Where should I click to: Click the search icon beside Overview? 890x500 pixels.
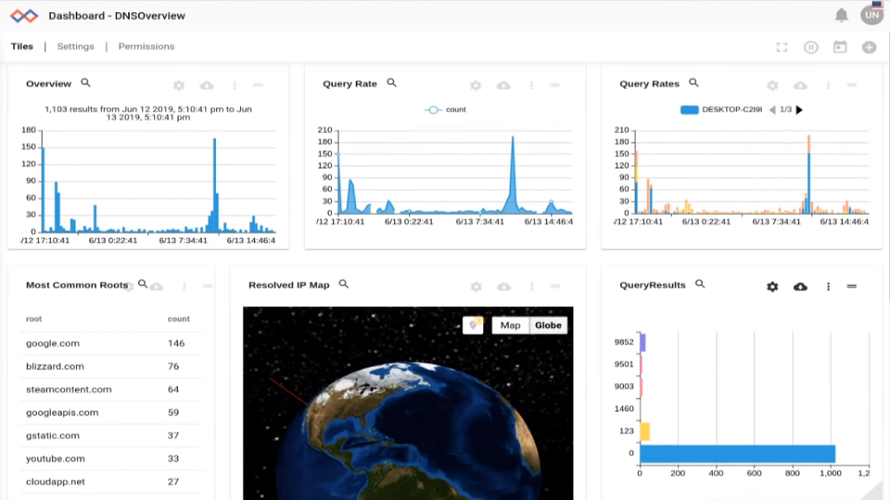coord(86,84)
